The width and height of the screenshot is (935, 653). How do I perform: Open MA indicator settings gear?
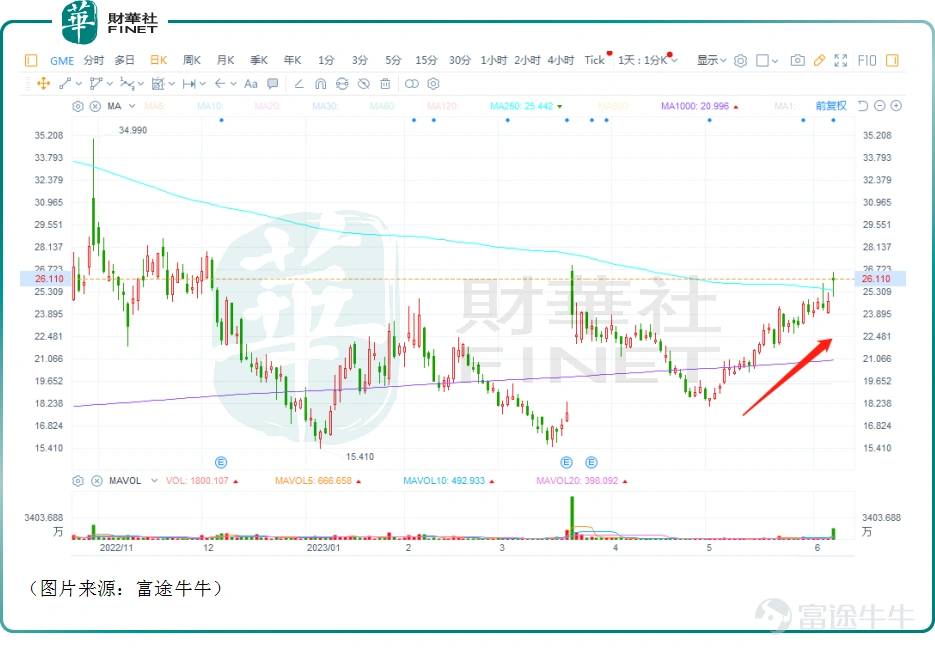click(78, 106)
